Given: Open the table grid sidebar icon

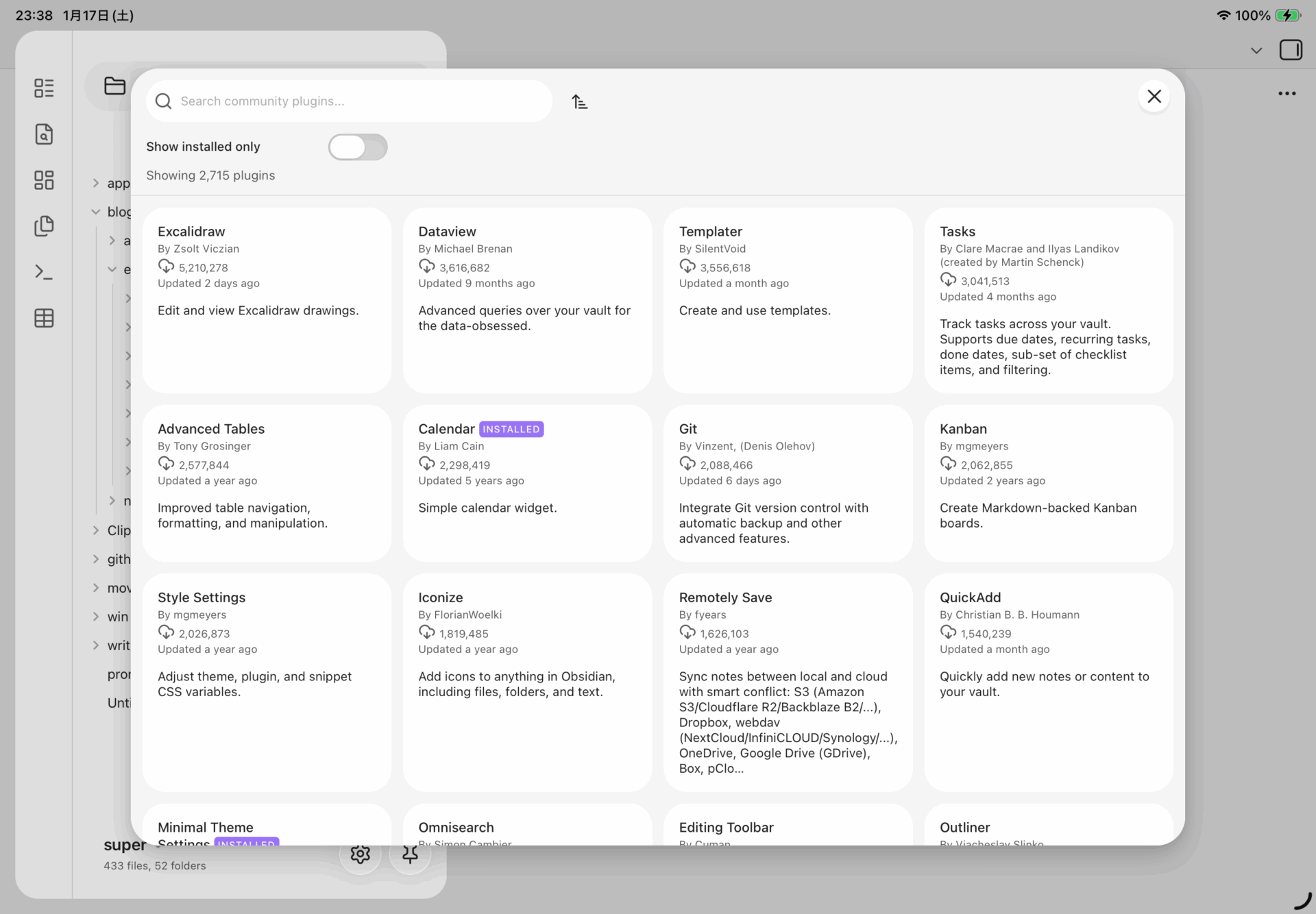Looking at the screenshot, I should click(x=44, y=318).
